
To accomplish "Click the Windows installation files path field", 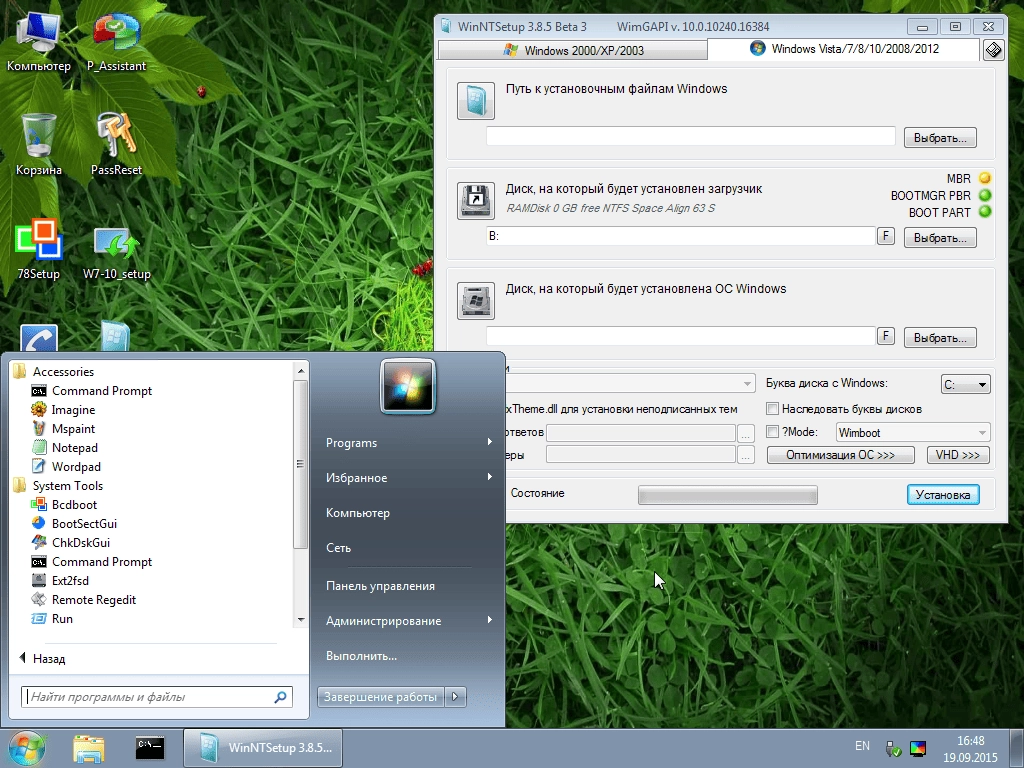I will click(x=690, y=136).
